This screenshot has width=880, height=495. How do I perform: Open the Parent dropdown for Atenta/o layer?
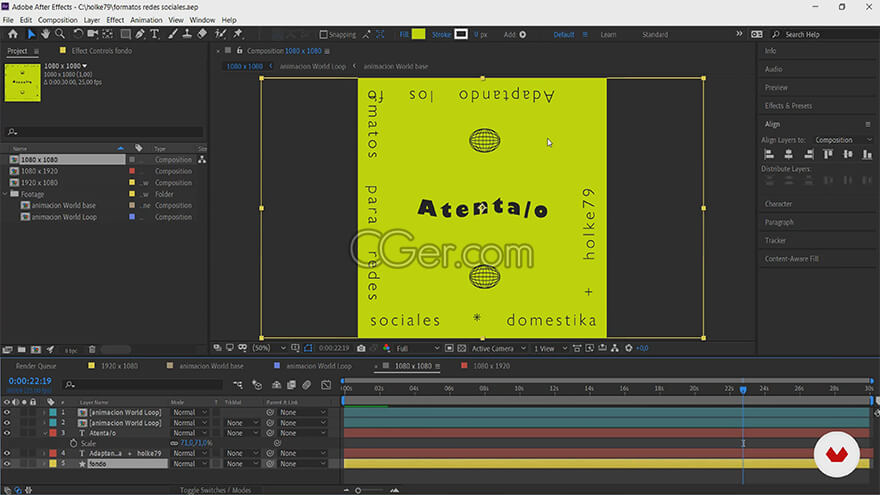point(302,433)
